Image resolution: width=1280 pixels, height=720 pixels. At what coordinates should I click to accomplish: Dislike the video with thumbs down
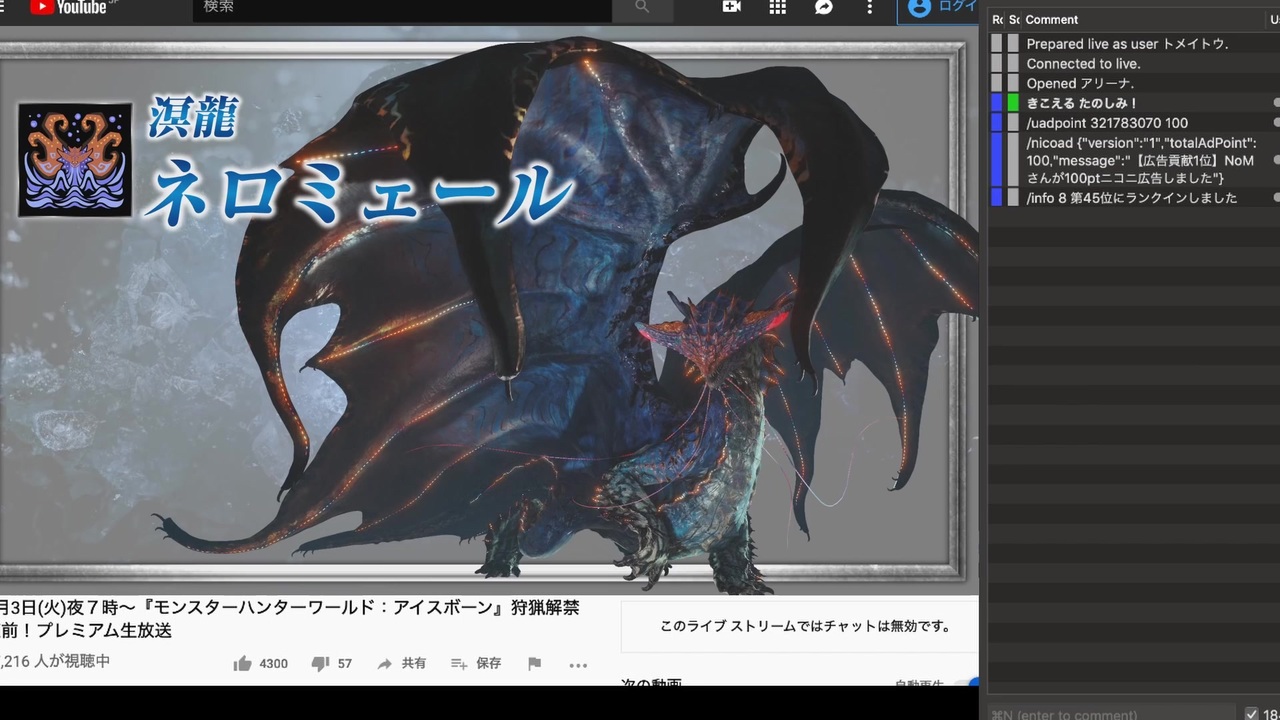pyautogui.click(x=331, y=663)
